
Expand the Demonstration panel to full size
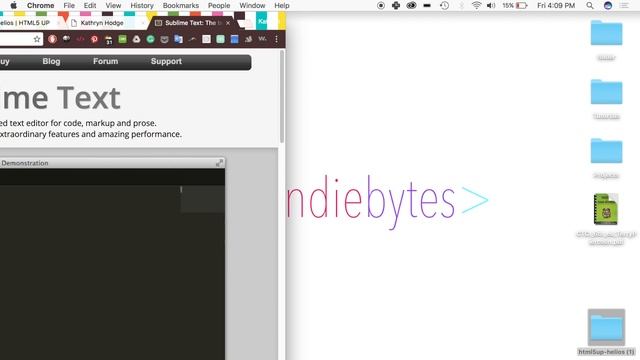[x=220, y=163]
